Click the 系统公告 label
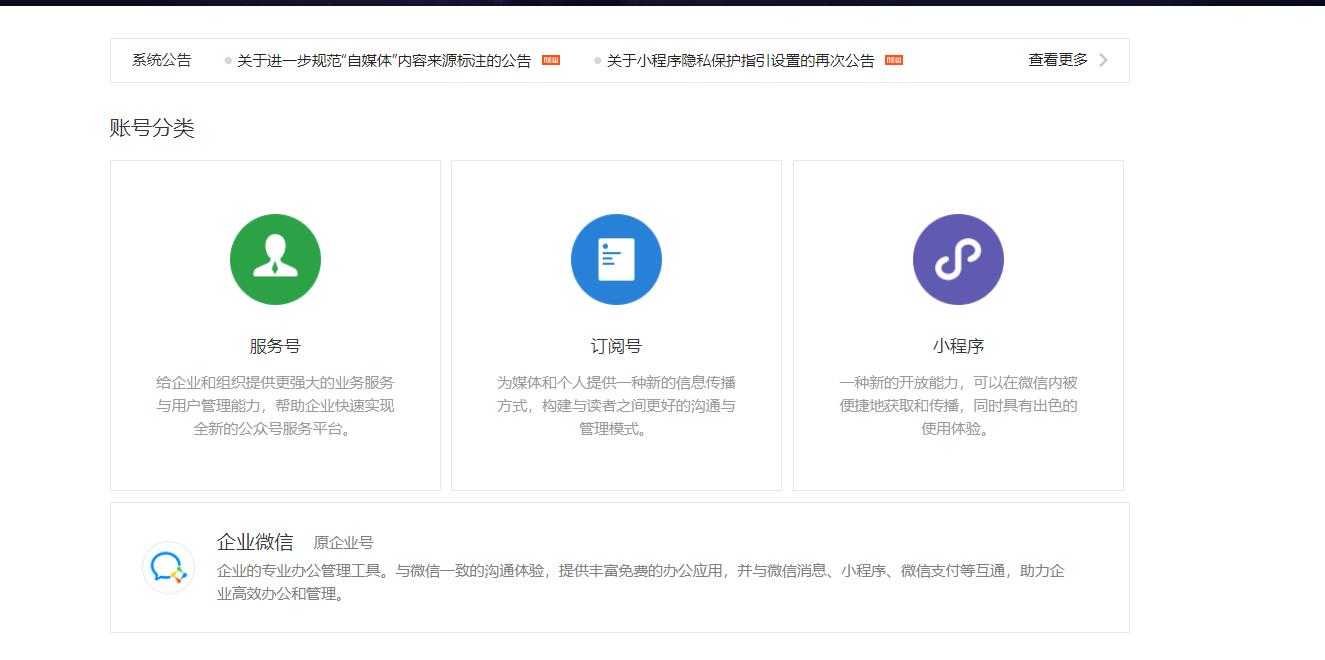This screenshot has width=1325, height=660. 162,60
